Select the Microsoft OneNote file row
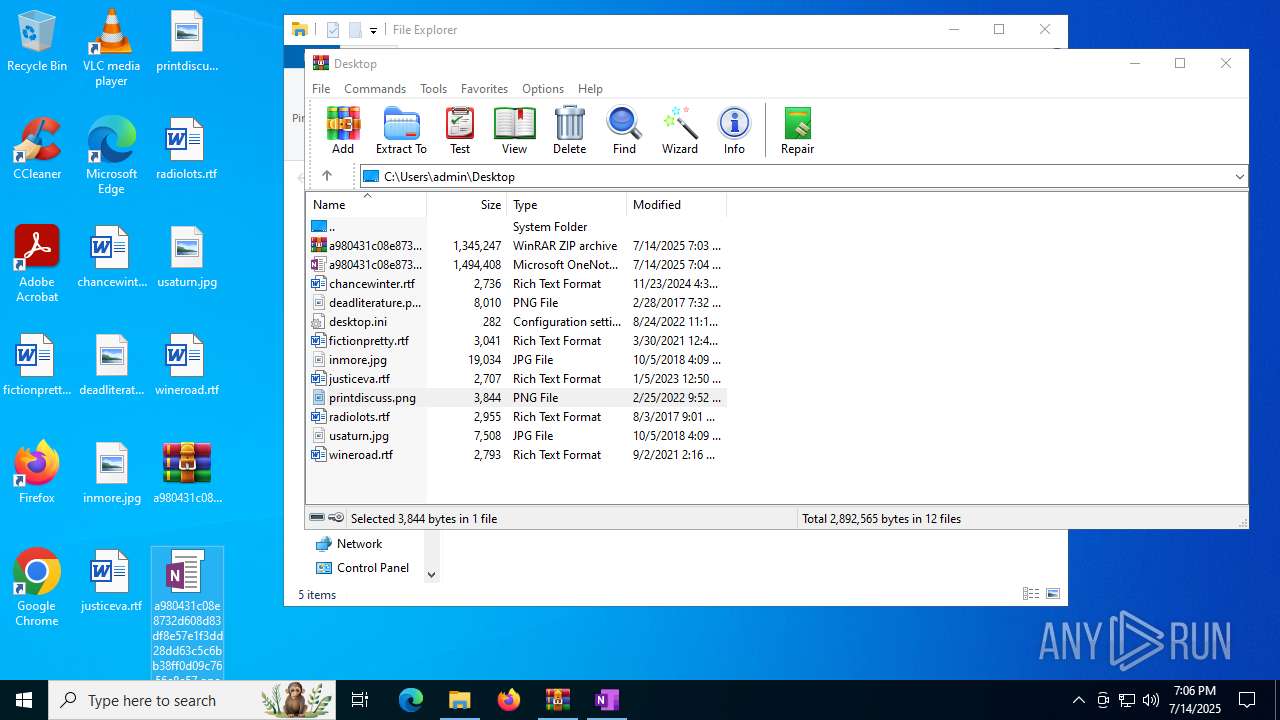1280x720 pixels. (x=516, y=265)
